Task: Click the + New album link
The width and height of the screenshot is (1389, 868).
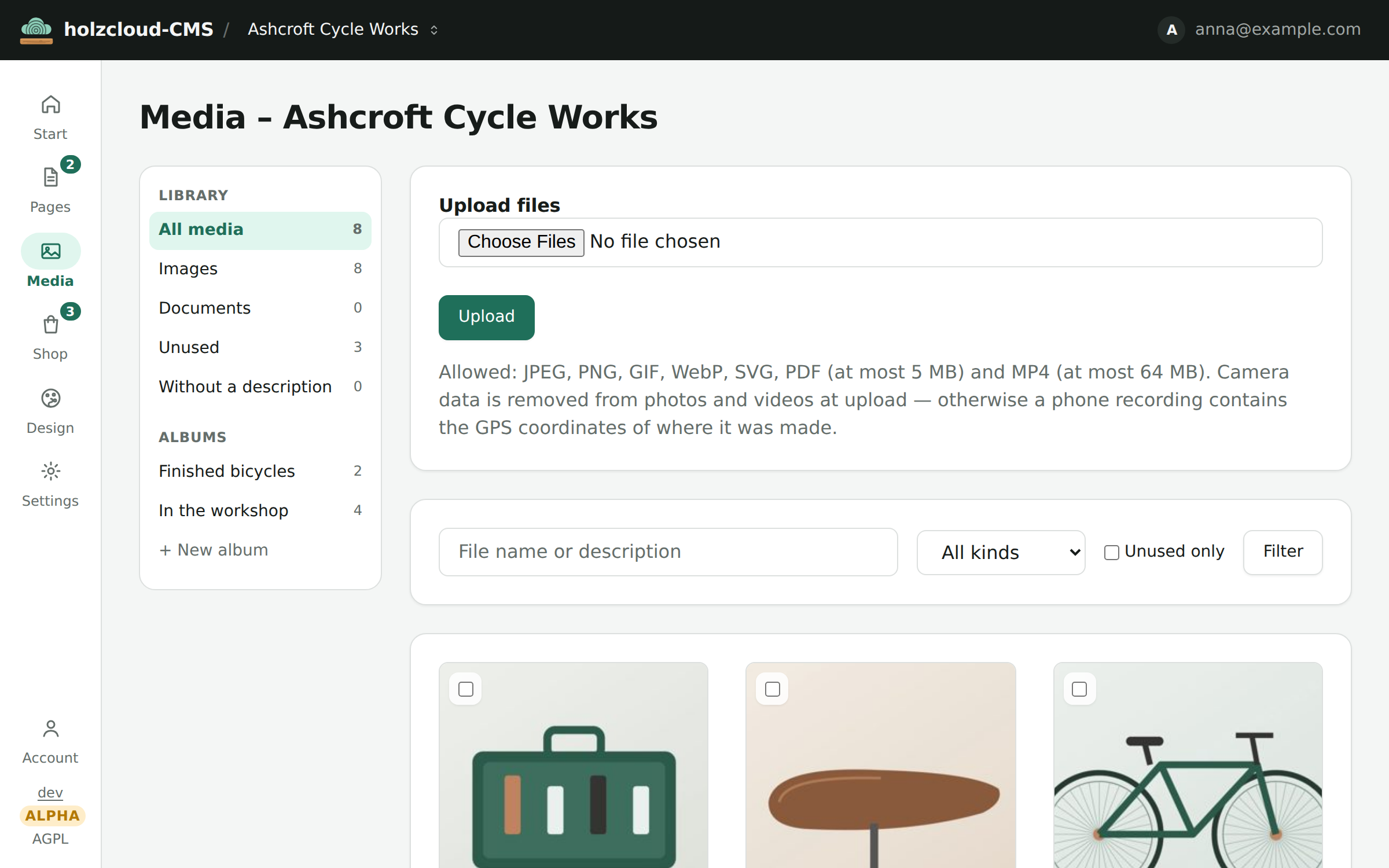Action: click(x=214, y=550)
